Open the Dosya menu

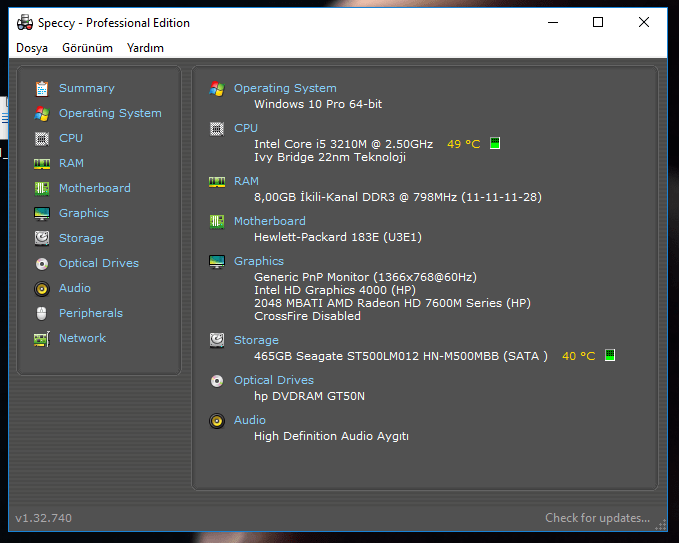(32, 48)
